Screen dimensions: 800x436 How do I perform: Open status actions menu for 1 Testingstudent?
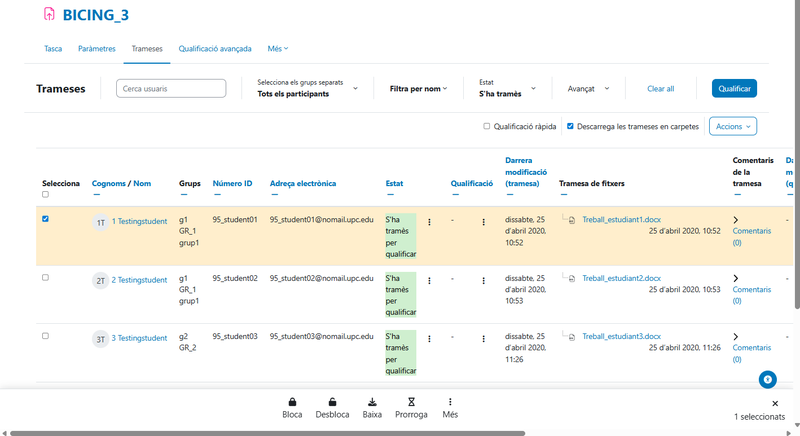pyautogui.click(x=430, y=223)
